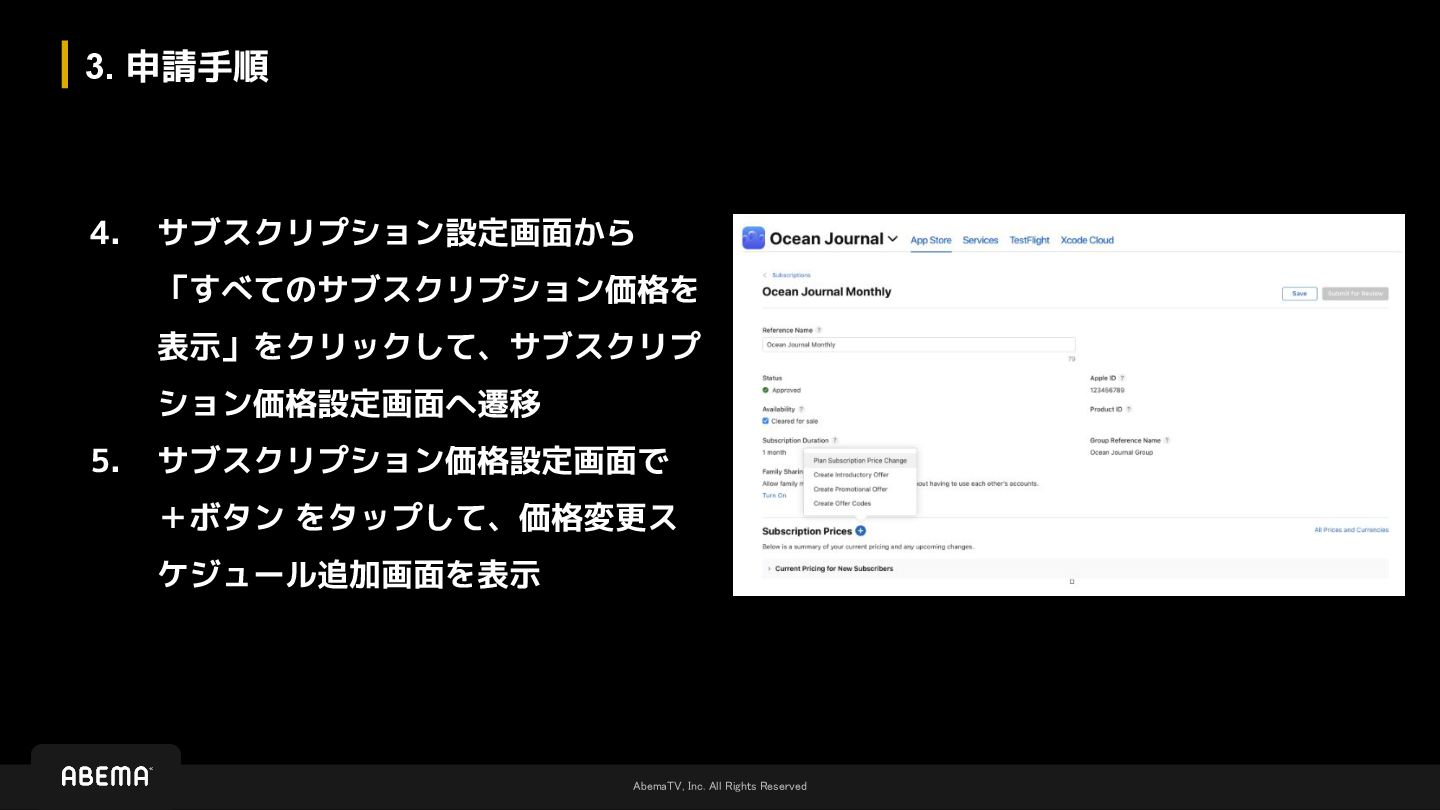The height and width of the screenshot is (810, 1440).
Task: Select the Xcode Cloud tab
Action: click(x=1087, y=240)
